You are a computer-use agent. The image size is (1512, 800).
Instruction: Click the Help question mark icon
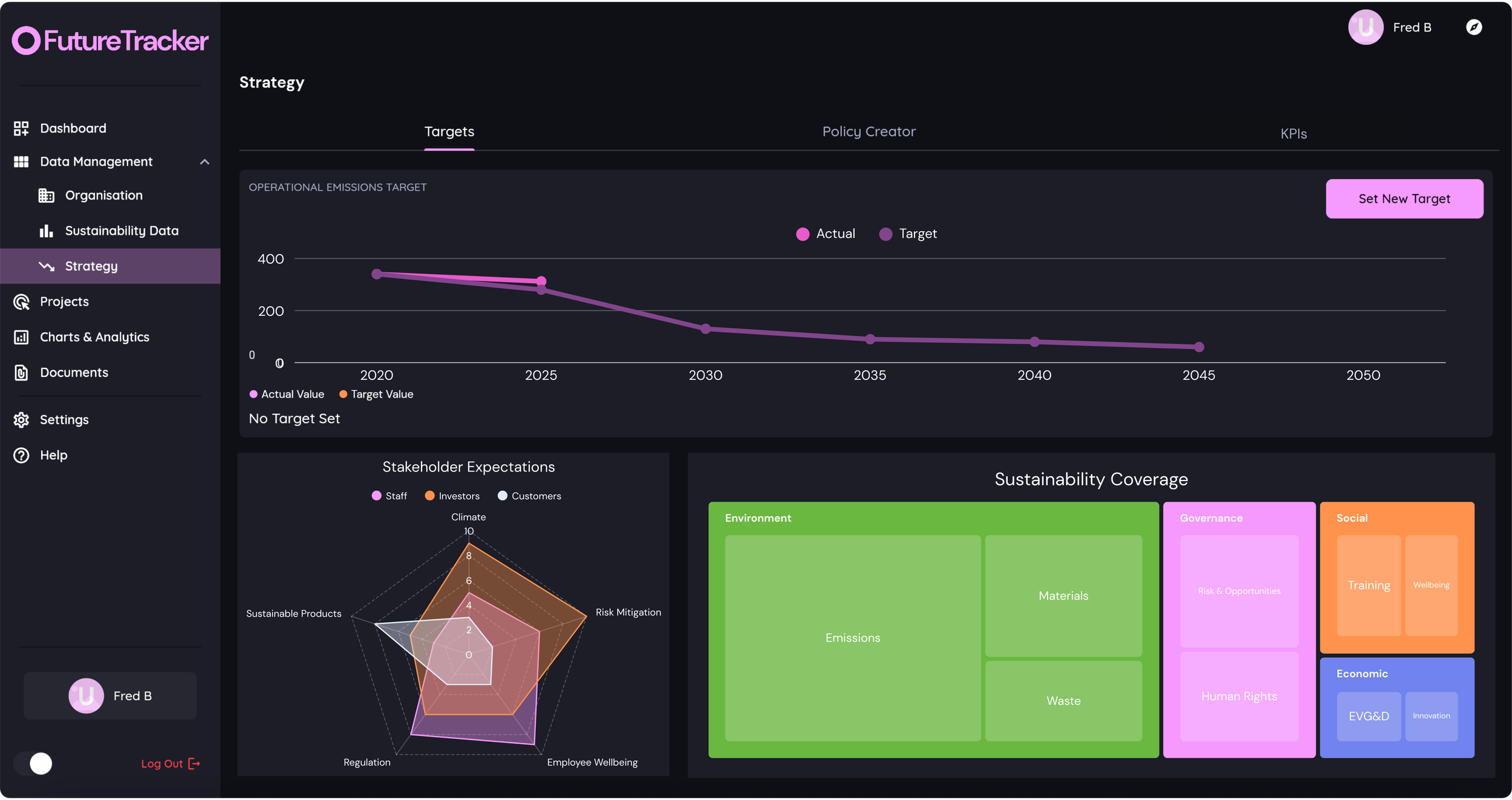(x=21, y=455)
